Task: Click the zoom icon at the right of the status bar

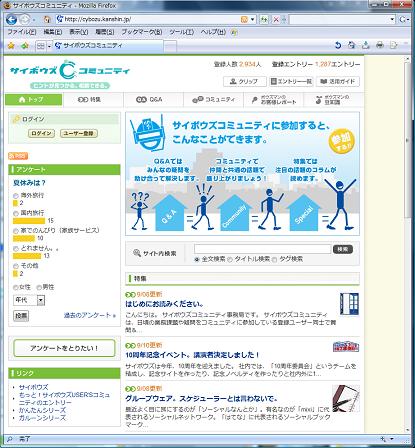Action: [383, 439]
